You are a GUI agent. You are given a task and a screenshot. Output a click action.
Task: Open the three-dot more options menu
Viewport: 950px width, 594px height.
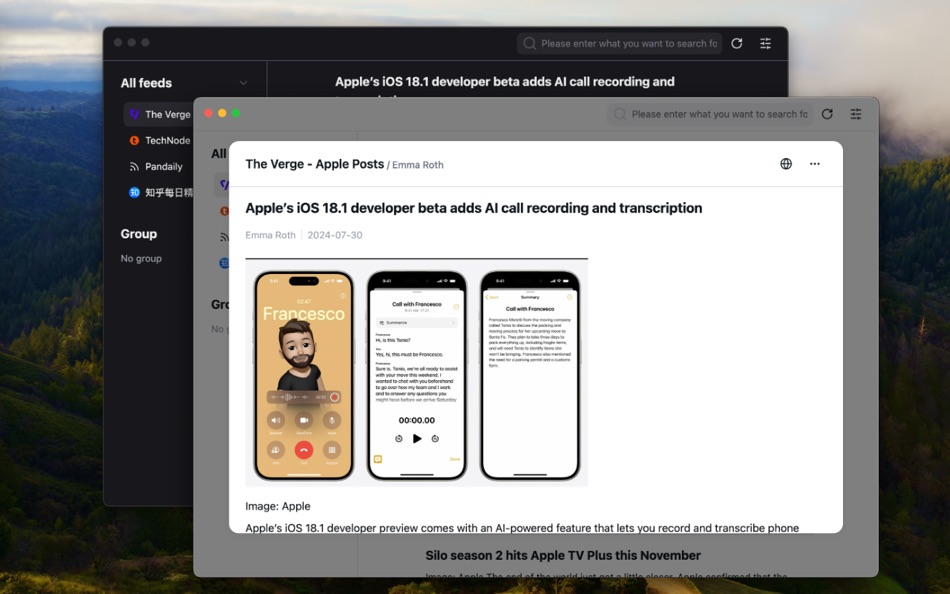click(x=815, y=164)
